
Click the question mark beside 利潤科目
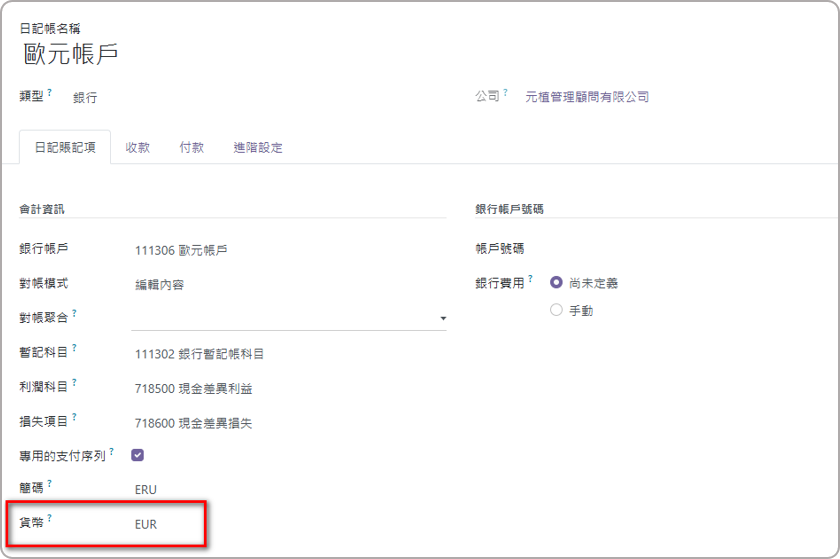pos(74,383)
